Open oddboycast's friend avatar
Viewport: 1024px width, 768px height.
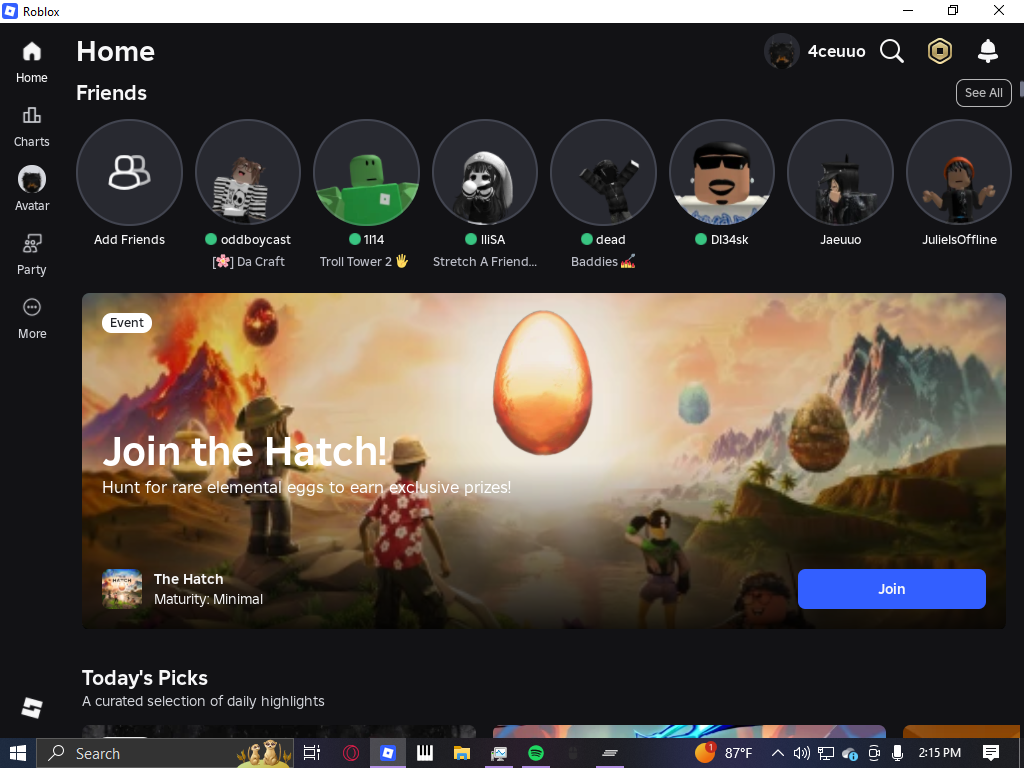248,172
